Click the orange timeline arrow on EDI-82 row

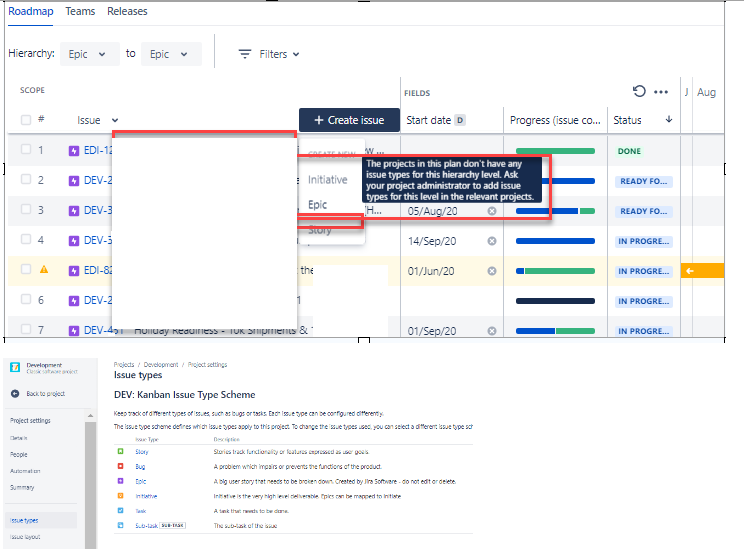coord(690,270)
